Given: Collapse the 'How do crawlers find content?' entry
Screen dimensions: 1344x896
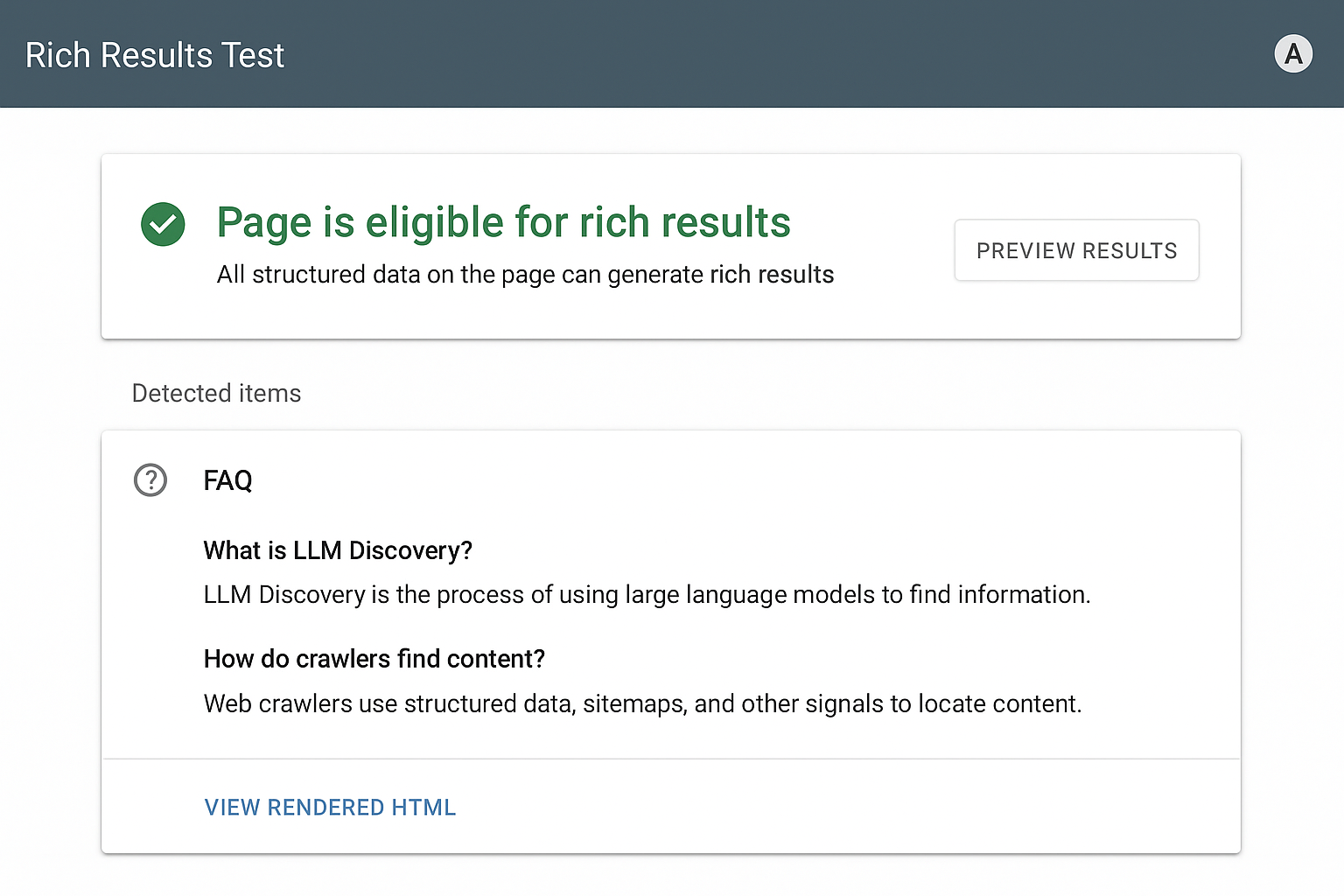Looking at the screenshot, I should (x=374, y=659).
